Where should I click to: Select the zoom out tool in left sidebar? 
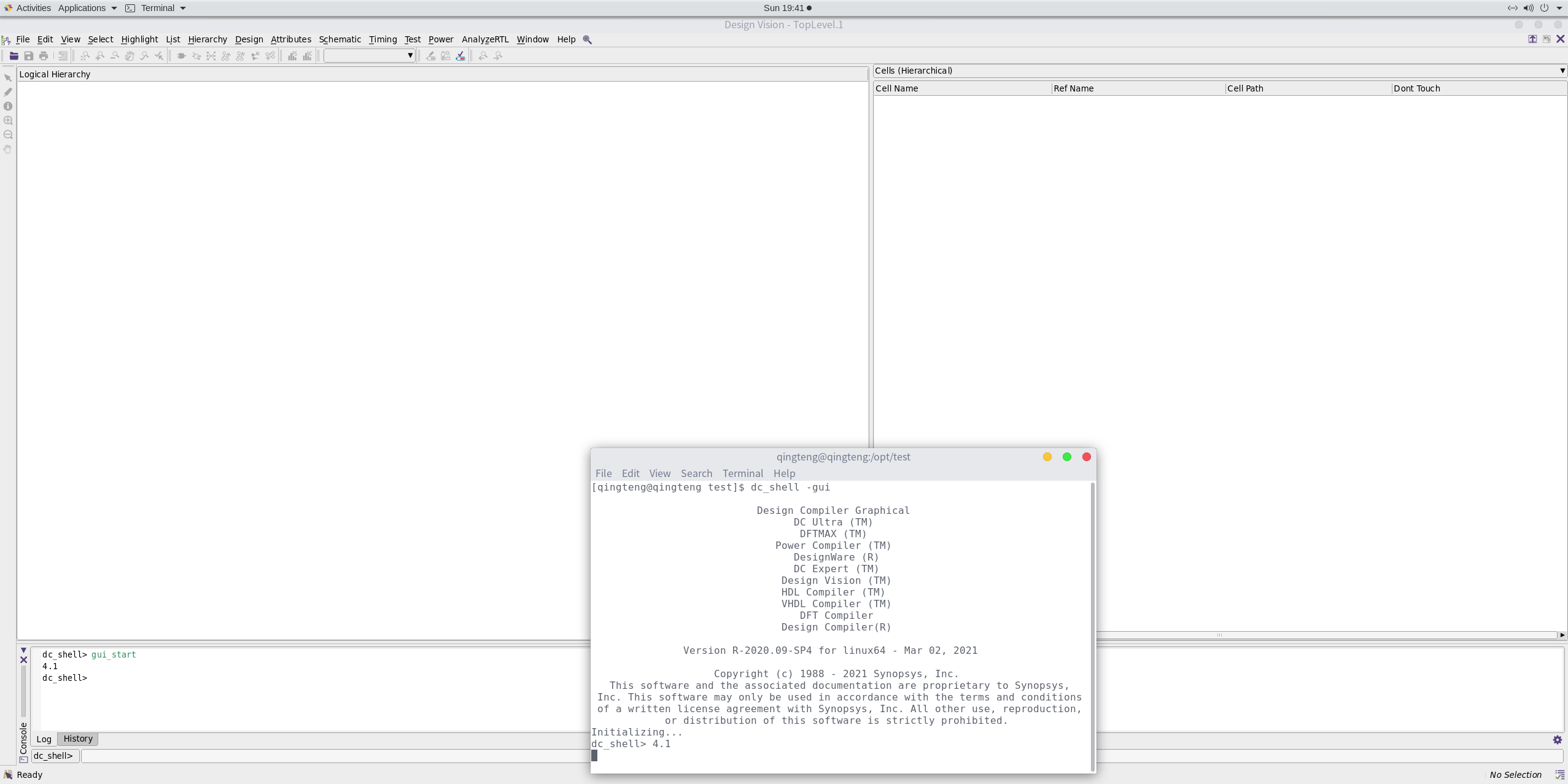click(x=8, y=134)
